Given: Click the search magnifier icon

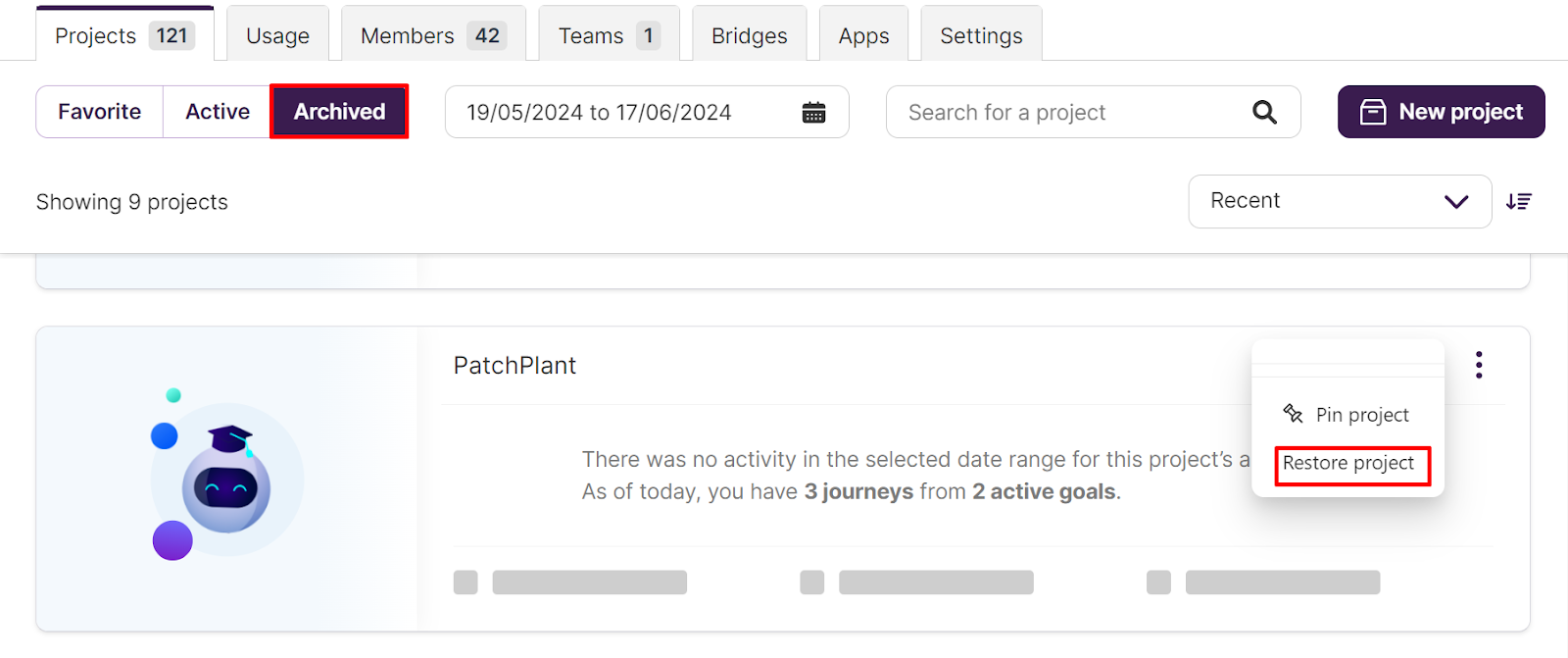Looking at the screenshot, I should [x=1264, y=113].
